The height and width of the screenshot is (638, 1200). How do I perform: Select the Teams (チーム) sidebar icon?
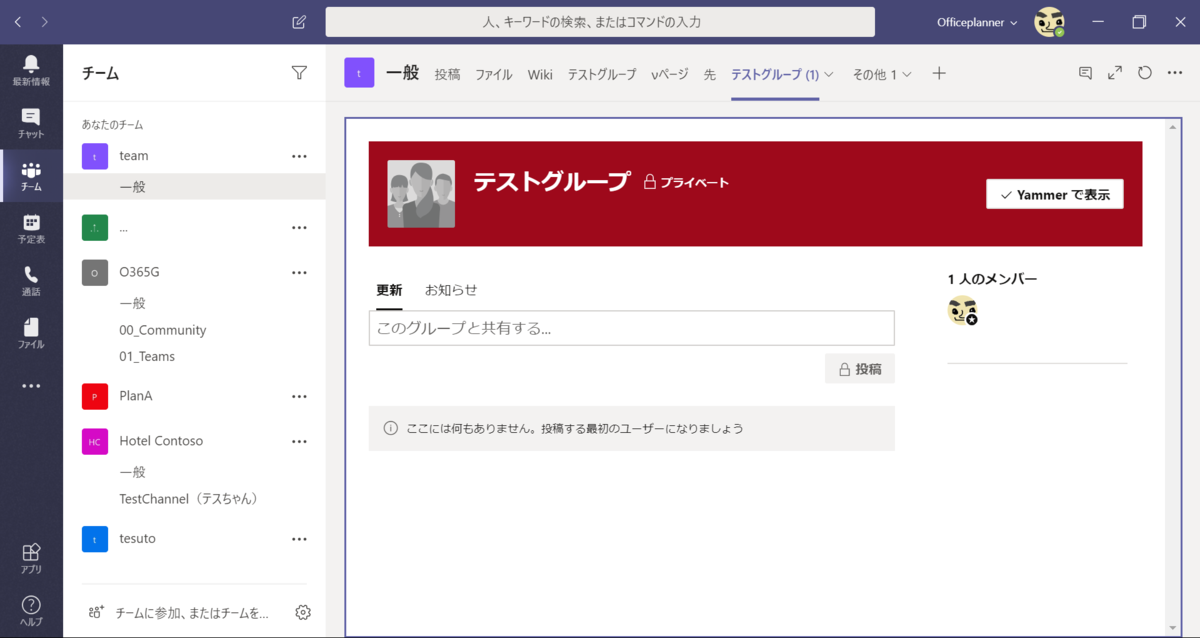(x=31, y=176)
